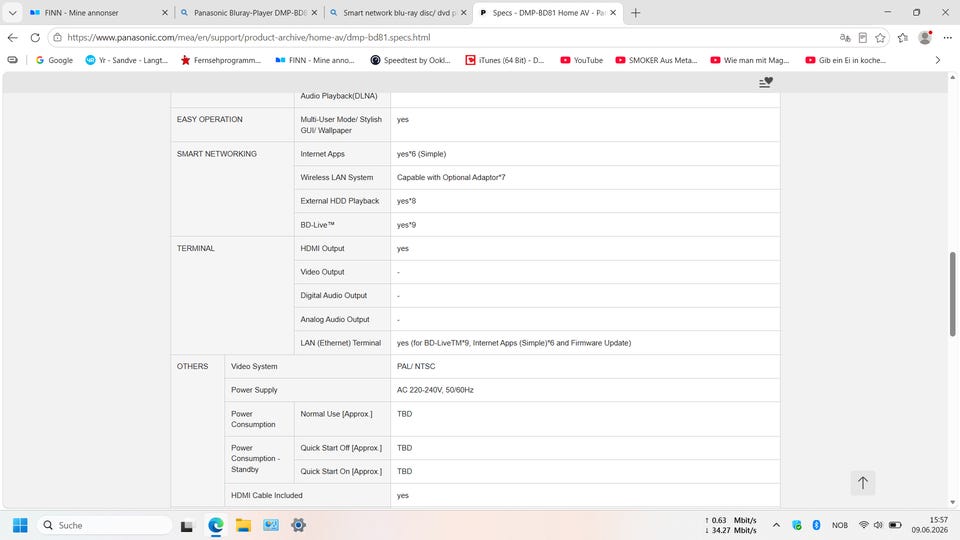Close the Smart network blu-ray disc tab
960x540 pixels.
pos(463,12)
